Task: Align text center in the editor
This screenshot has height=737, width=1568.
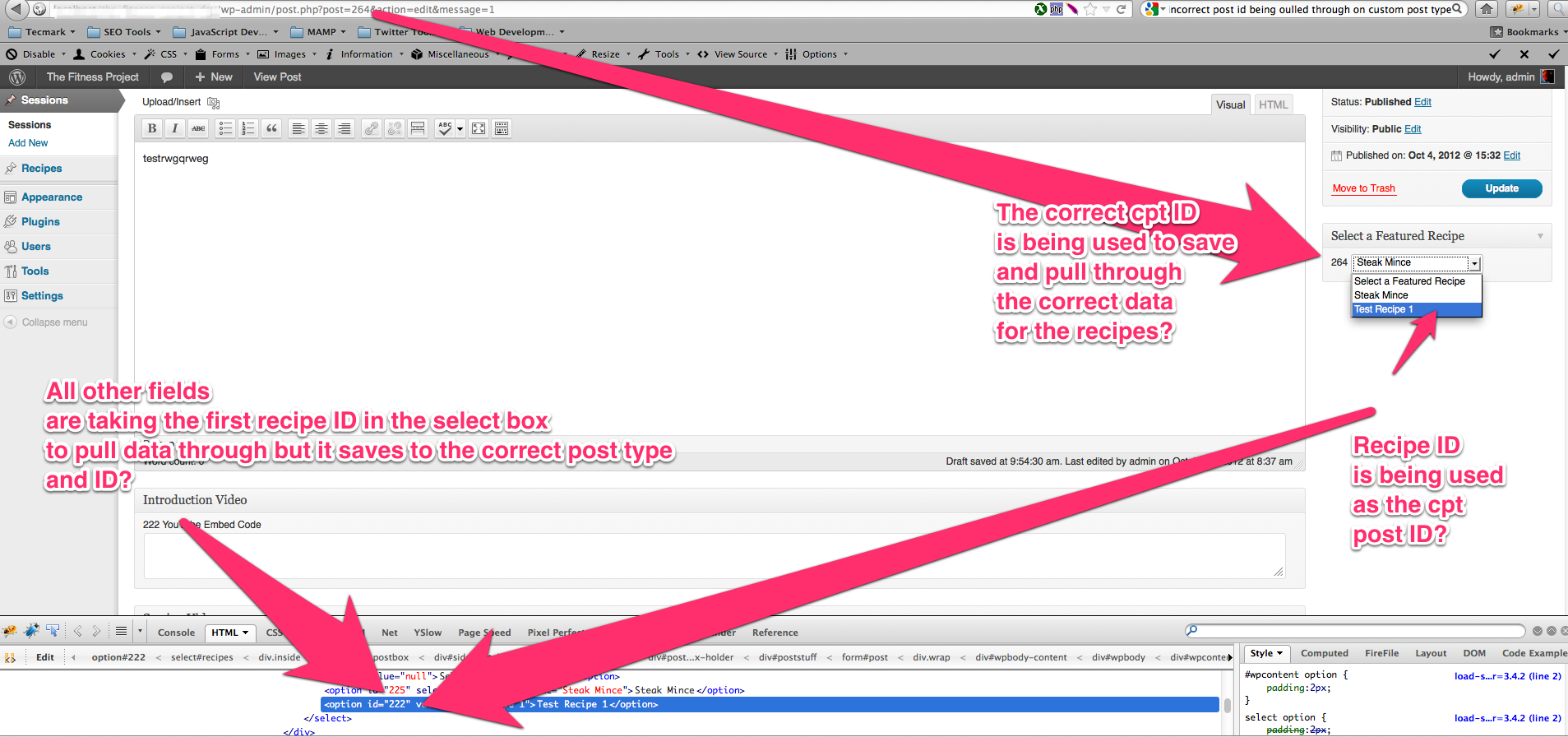Action: tap(321, 128)
